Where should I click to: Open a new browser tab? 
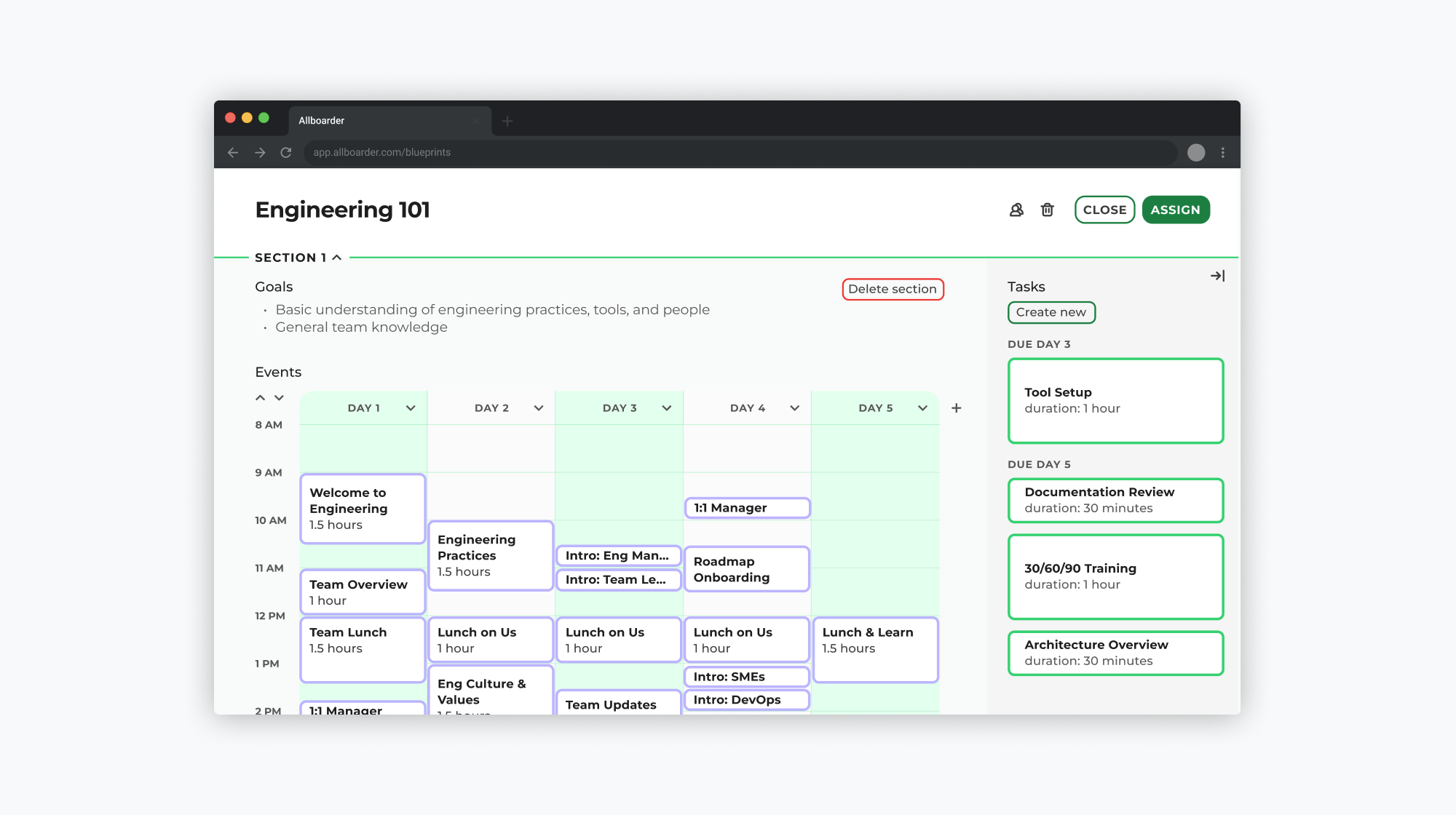(x=507, y=121)
